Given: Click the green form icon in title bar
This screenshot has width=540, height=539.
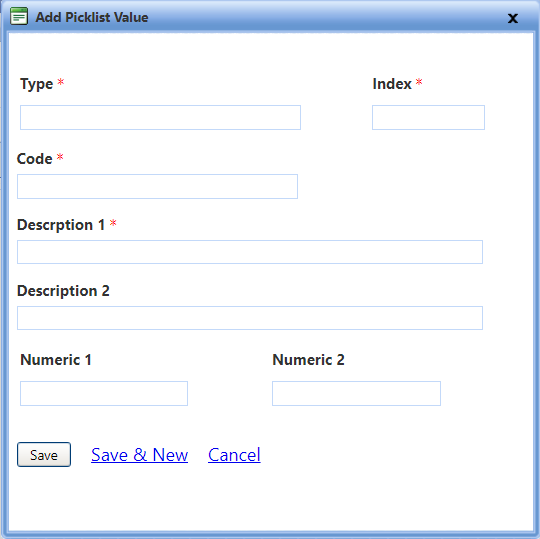Looking at the screenshot, I should click(19, 16).
